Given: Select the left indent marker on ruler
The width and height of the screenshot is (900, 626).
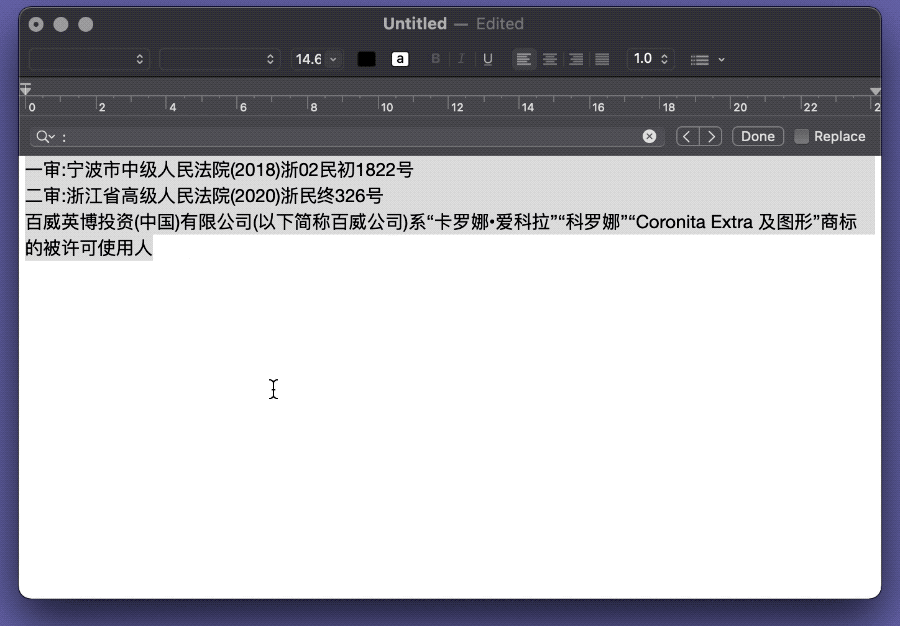Looking at the screenshot, I should pos(25,90).
